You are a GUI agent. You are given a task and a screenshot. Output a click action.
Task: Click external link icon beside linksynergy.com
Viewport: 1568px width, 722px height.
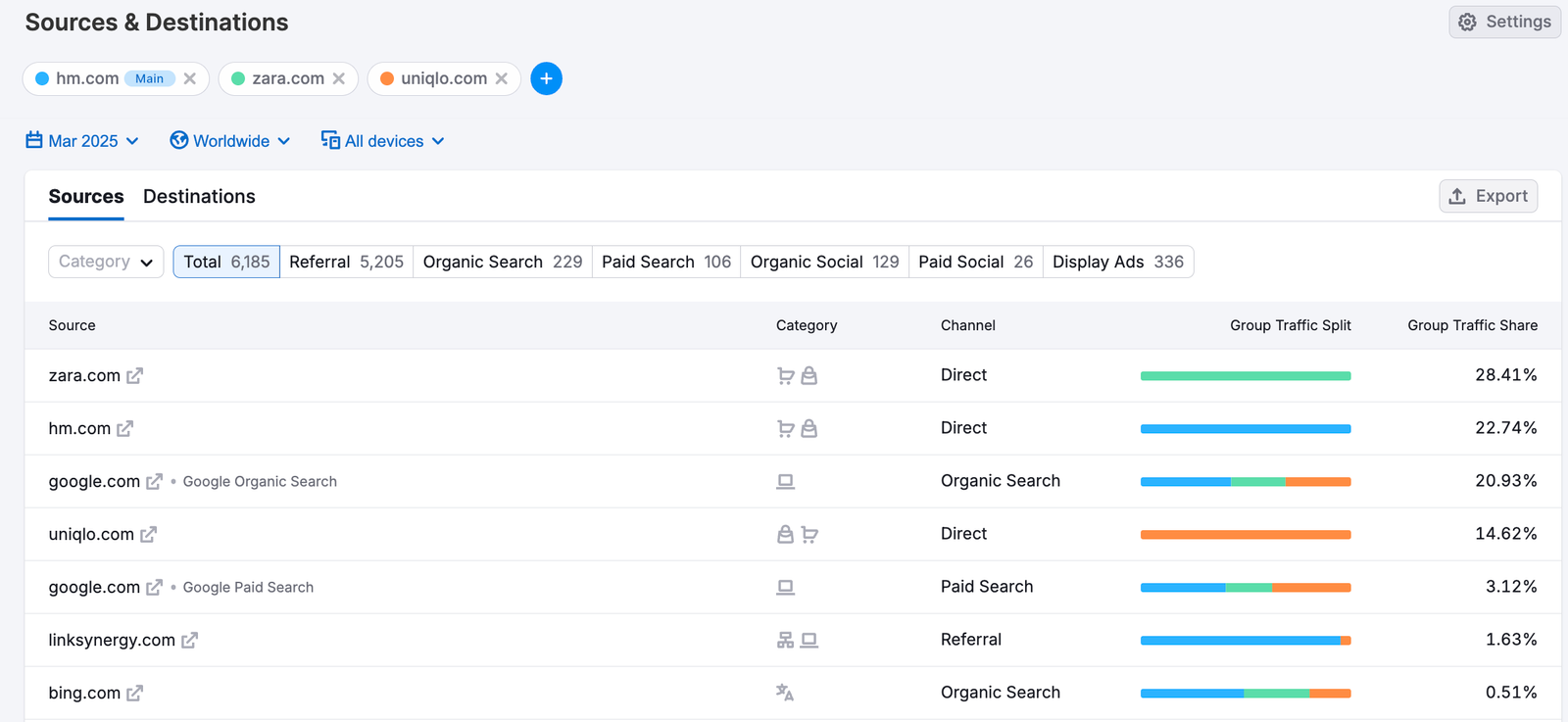coord(189,641)
